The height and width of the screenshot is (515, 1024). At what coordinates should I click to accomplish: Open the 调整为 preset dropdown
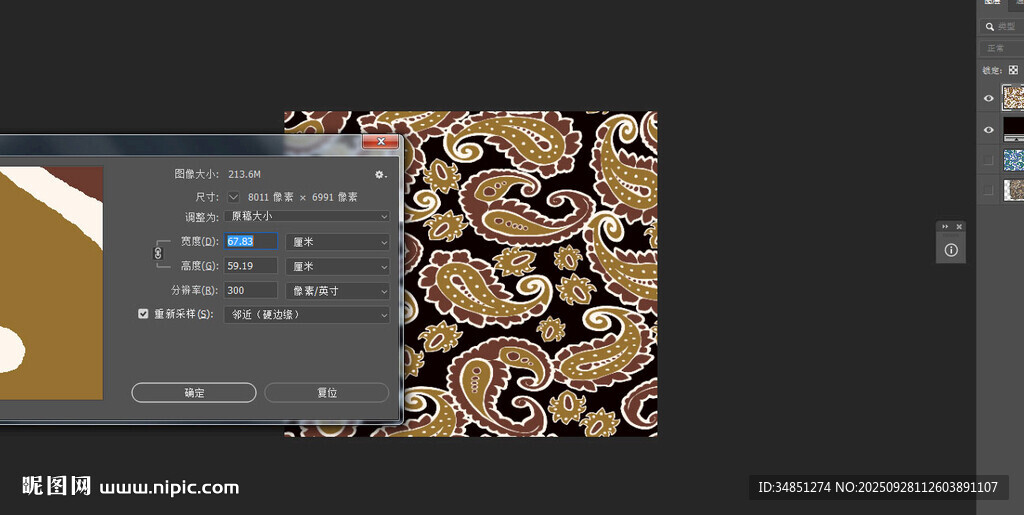tap(308, 216)
